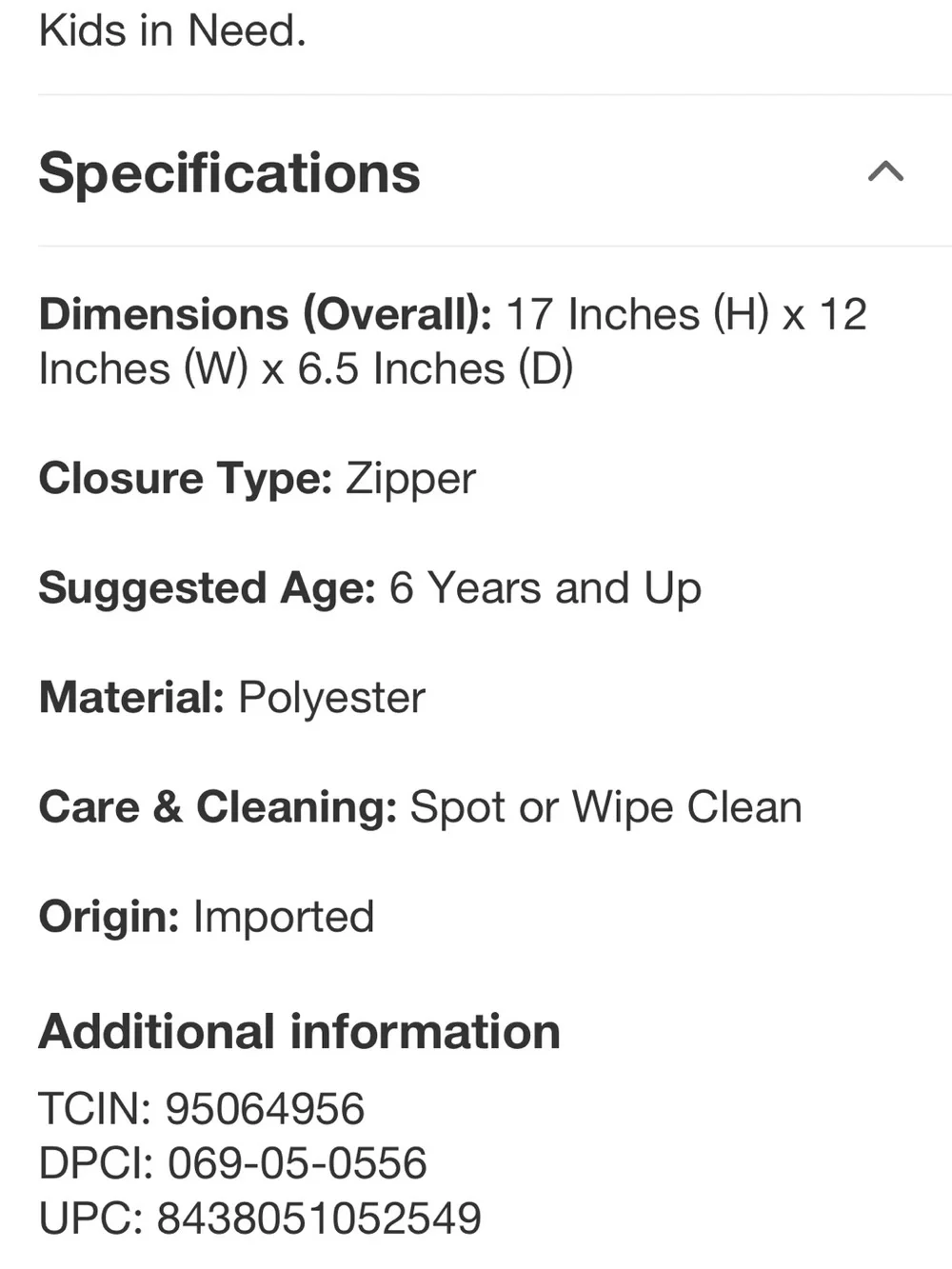Select the Closure Type label
The width and height of the screenshot is (952, 1269).
point(185,478)
